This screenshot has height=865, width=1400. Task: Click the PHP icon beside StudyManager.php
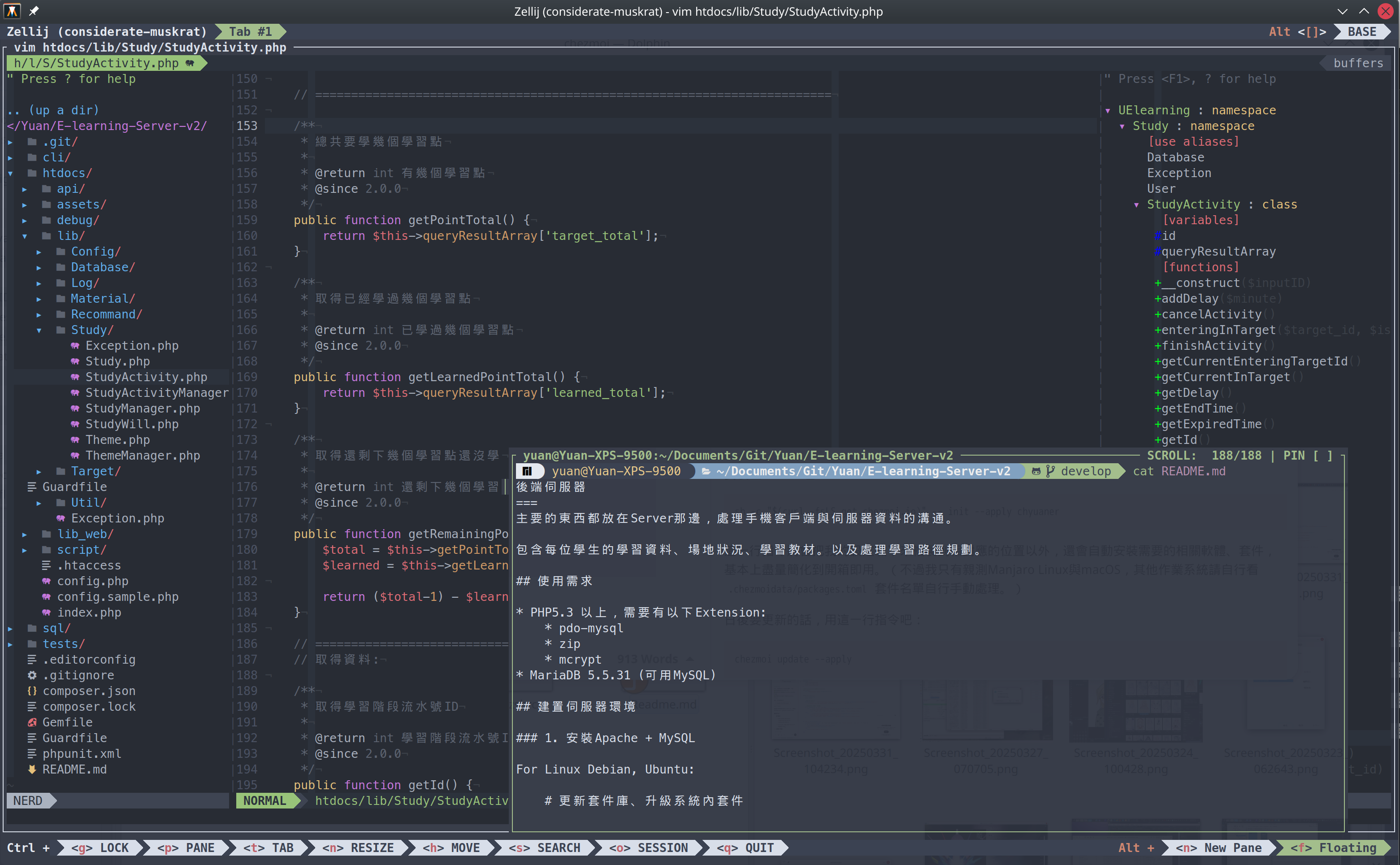pyautogui.click(x=75, y=409)
